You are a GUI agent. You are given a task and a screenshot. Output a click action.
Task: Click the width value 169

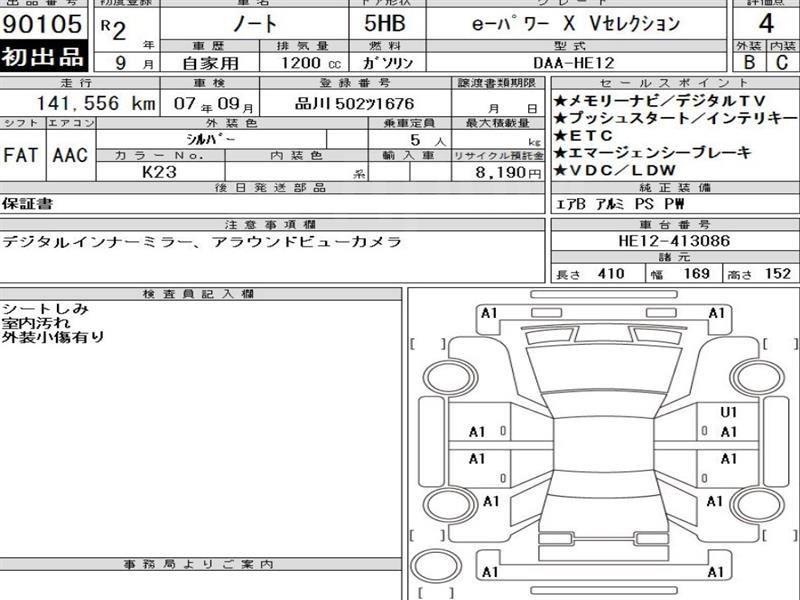[696, 274]
